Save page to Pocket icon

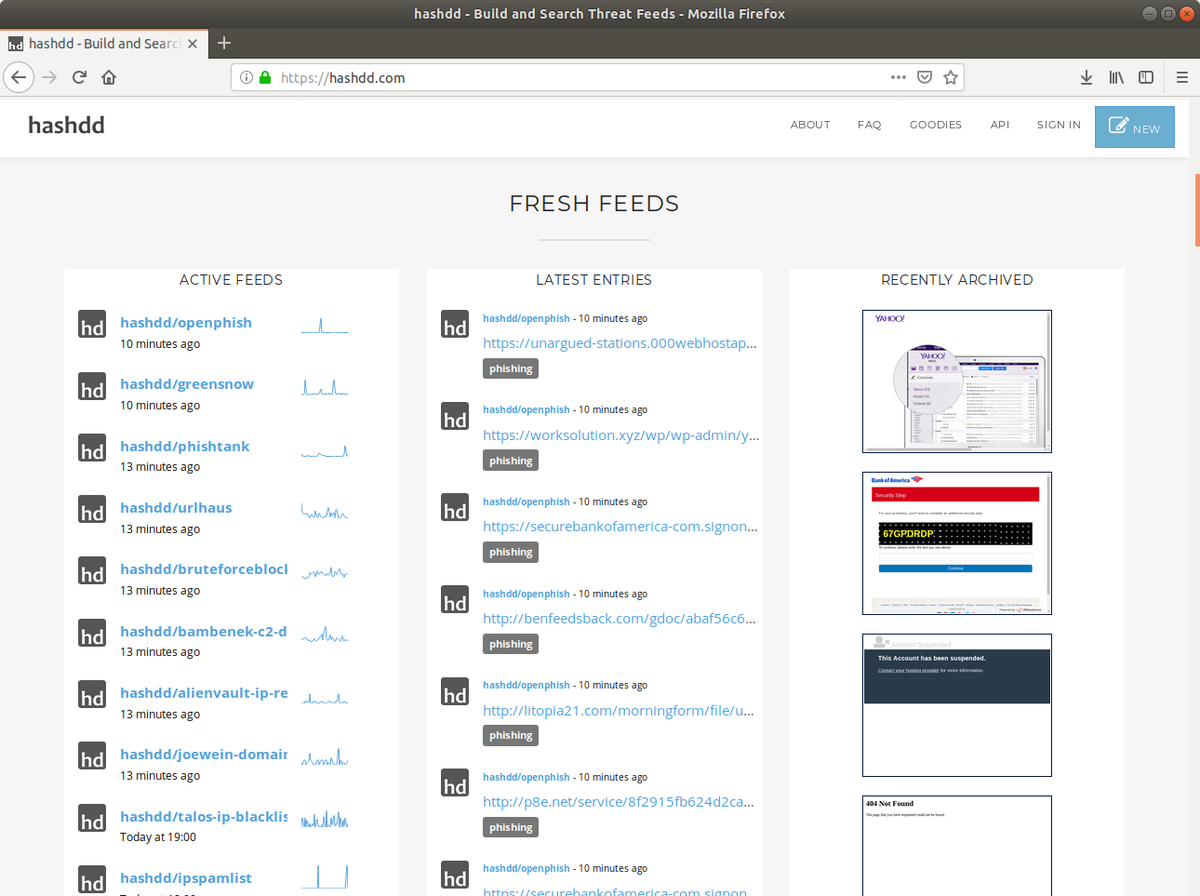(x=925, y=77)
